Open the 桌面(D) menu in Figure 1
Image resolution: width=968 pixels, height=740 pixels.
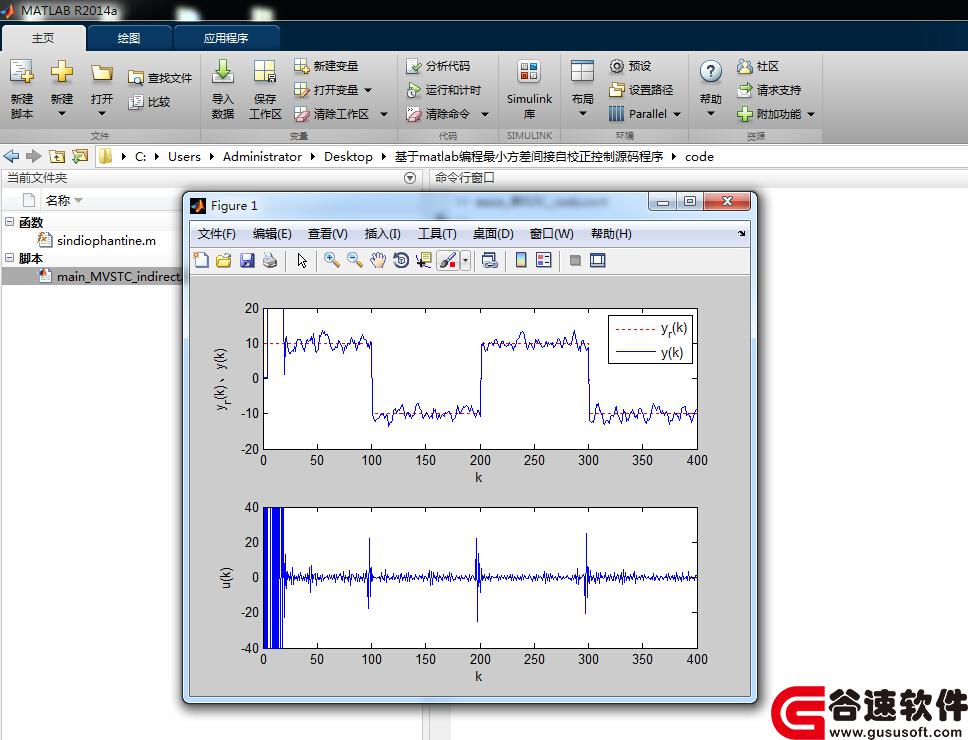tap(493, 234)
